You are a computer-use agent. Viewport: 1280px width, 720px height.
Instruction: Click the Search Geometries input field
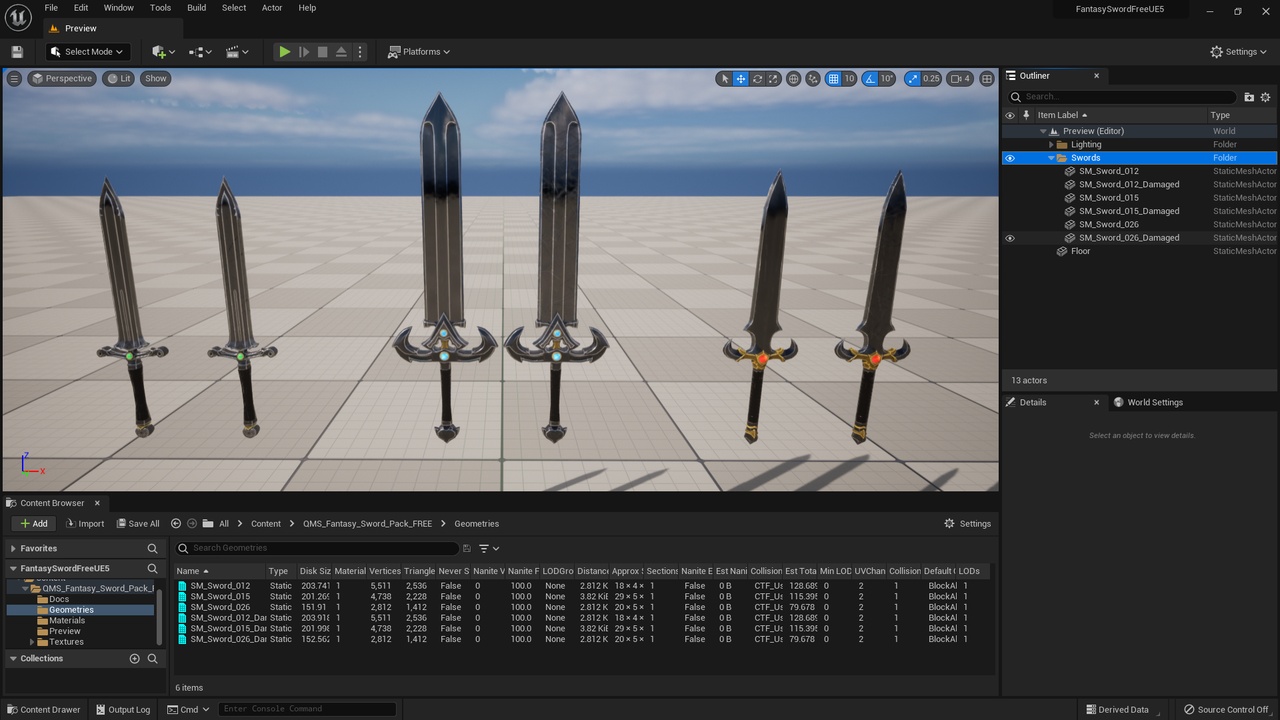tap(320, 548)
